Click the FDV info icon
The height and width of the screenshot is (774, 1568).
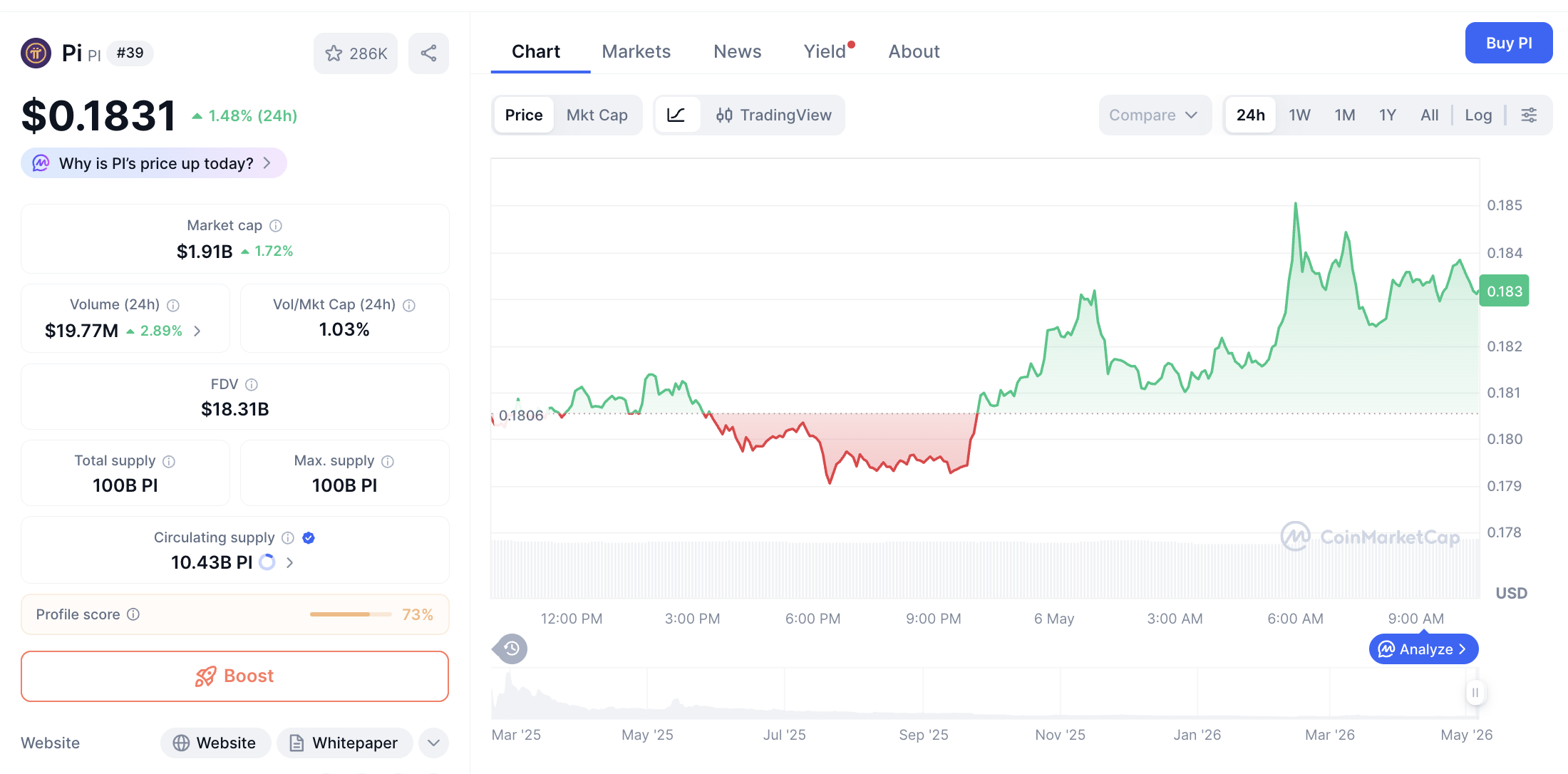click(x=252, y=385)
